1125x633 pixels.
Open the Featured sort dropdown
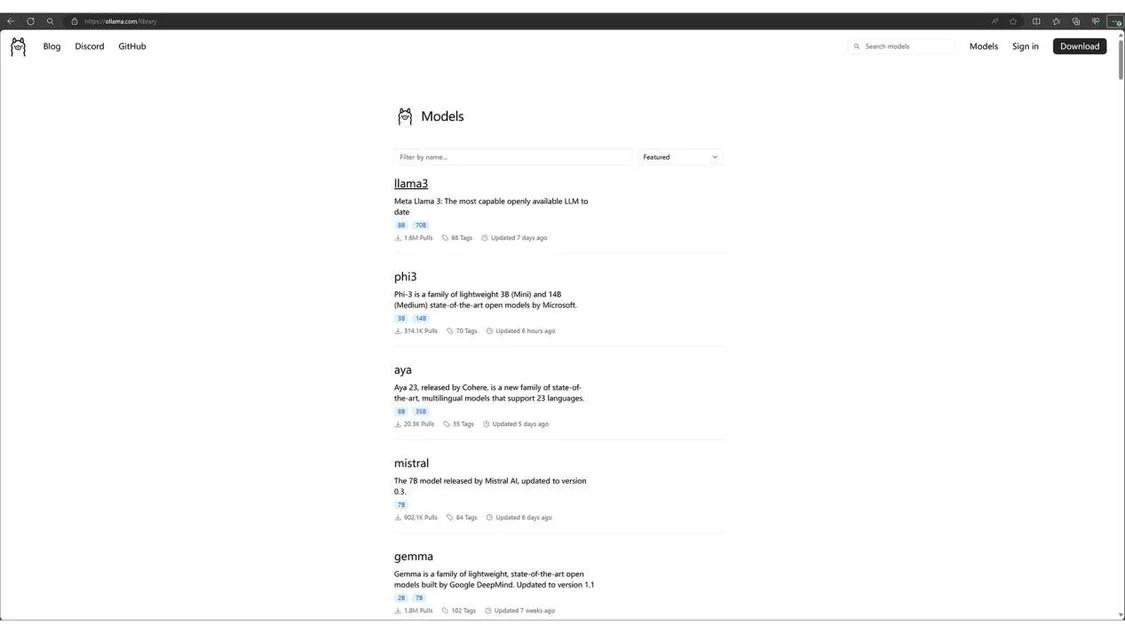tap(680, 157)
